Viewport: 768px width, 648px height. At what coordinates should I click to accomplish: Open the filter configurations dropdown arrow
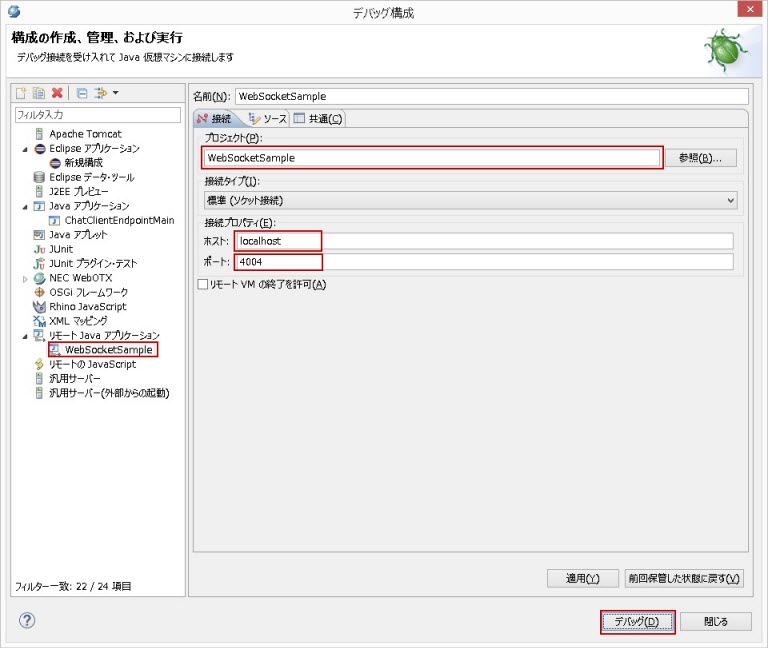116,93
